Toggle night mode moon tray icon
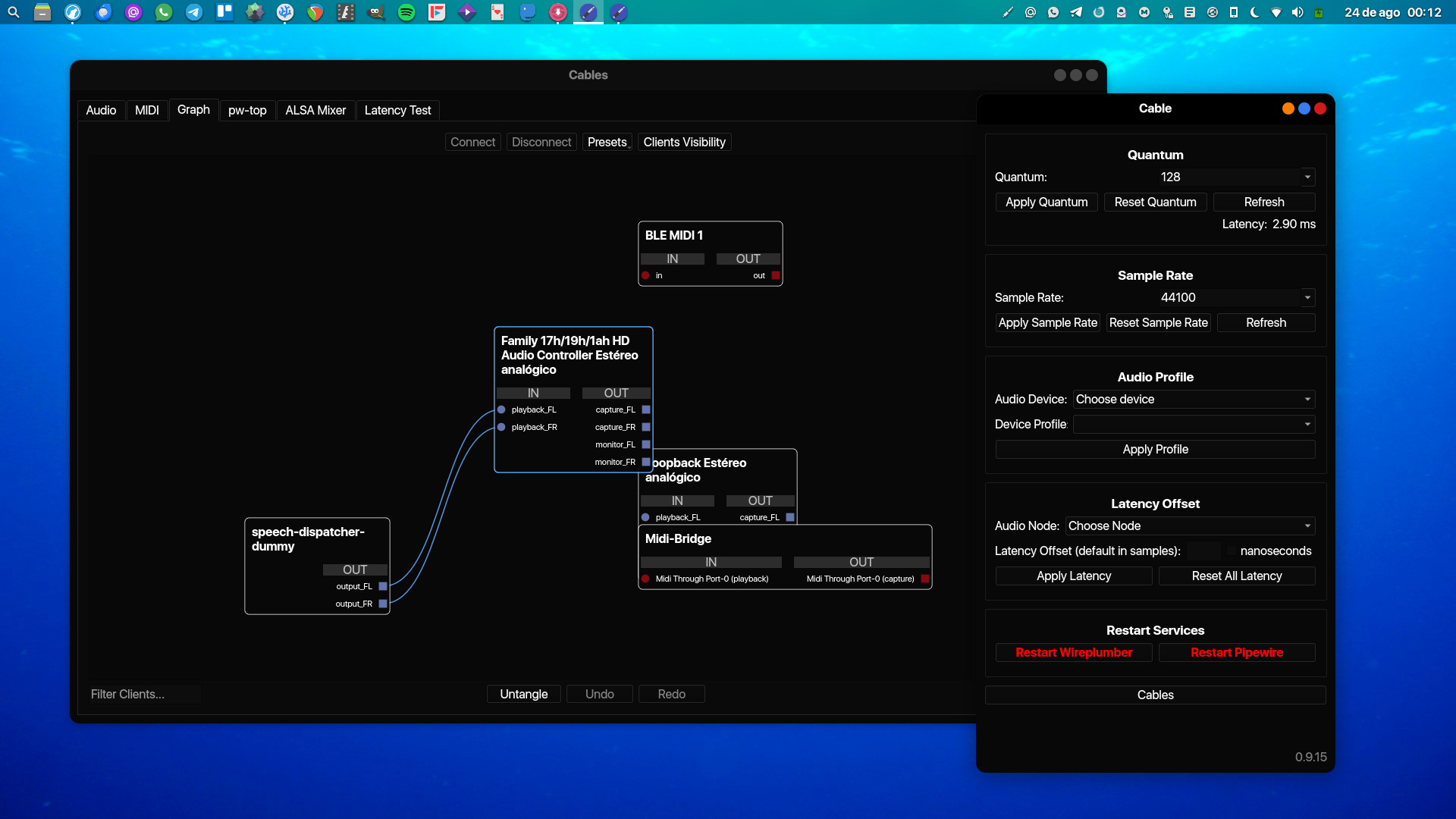 coord(1254,12)
